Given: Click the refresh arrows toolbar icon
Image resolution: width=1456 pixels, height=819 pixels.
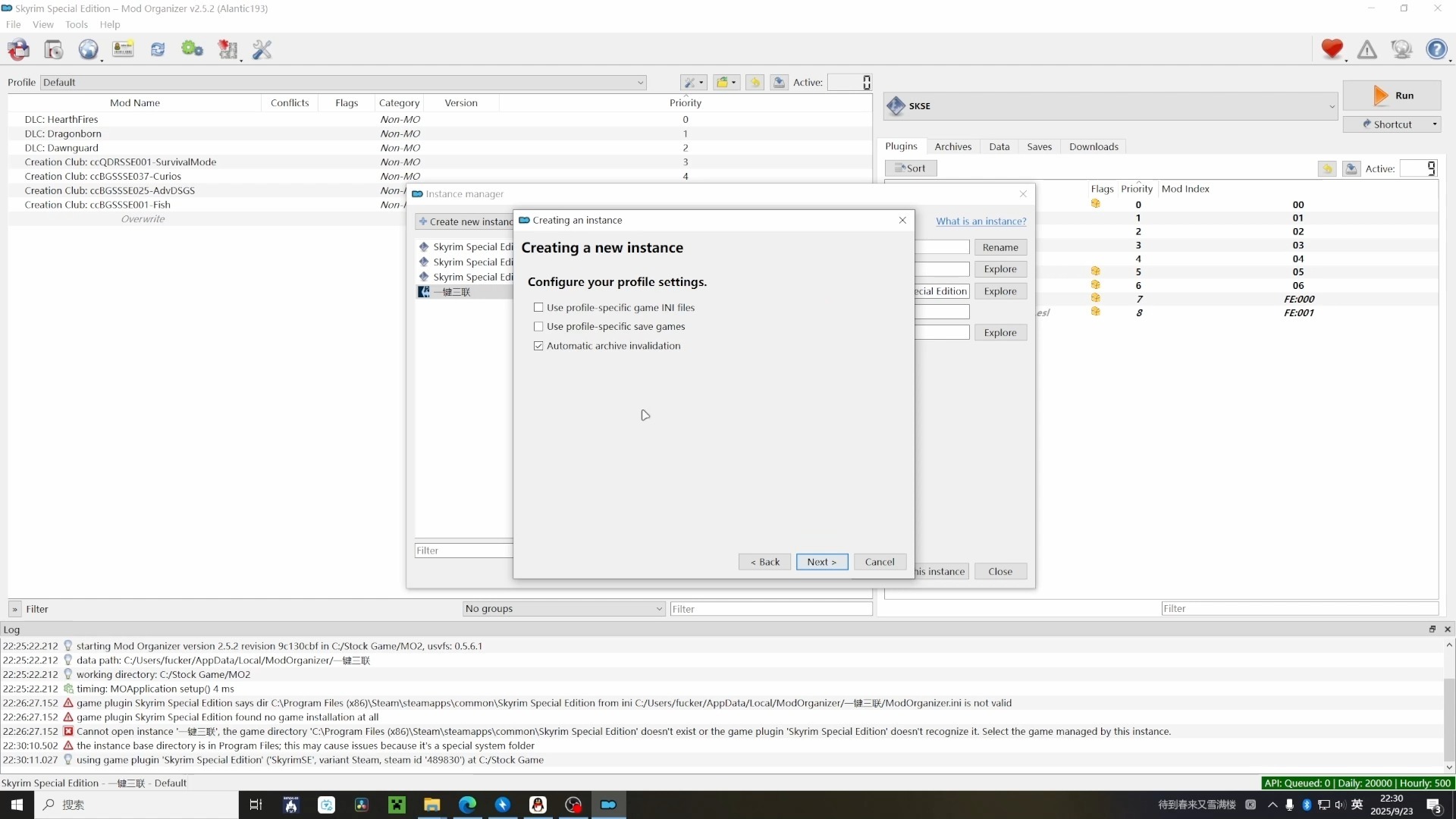Looking at the screenshot, I should (158, 50).
